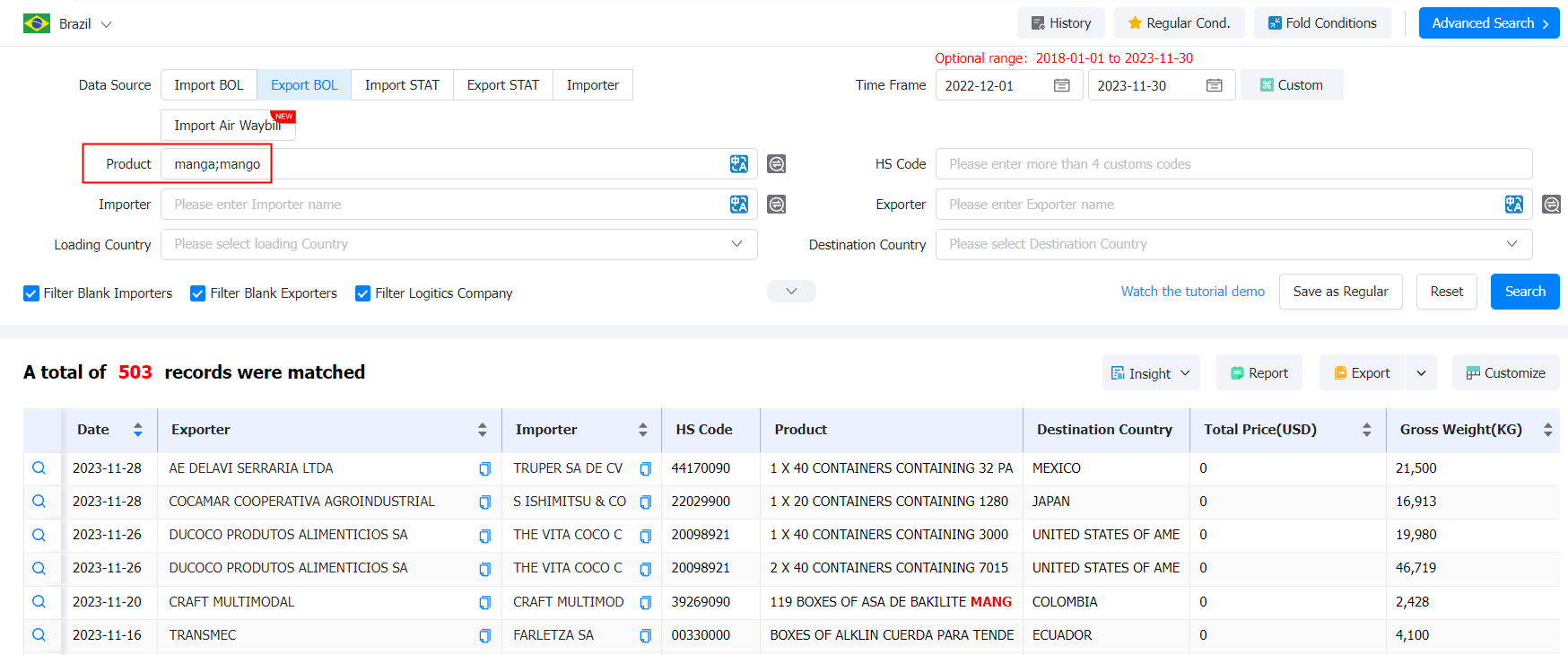Image resolution: width=1568 pixels, height=655 pixels.
Task: Click translate icon in Product field
Action: [739, 164]
